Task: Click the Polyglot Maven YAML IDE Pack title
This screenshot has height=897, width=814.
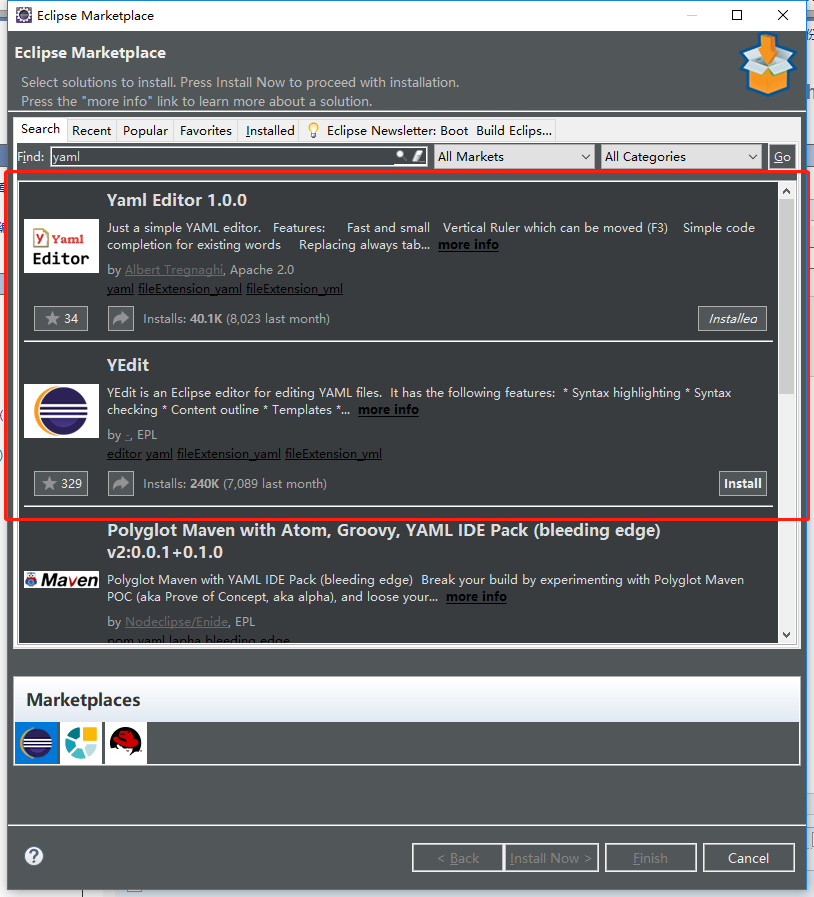Action: pyautogui.click(x=384, y=541)
